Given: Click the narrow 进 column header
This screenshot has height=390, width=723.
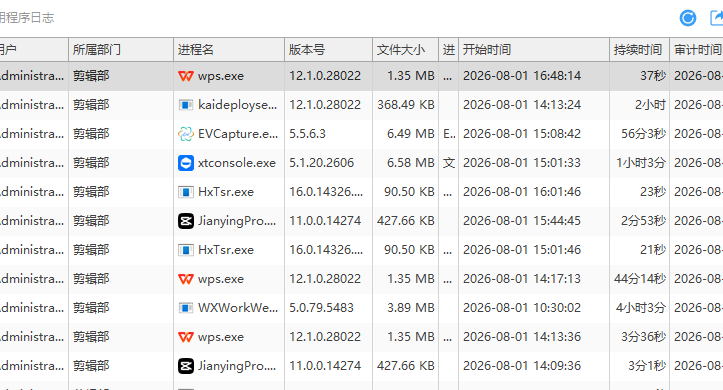Looking at the screenshot, I should pos(448,49).
